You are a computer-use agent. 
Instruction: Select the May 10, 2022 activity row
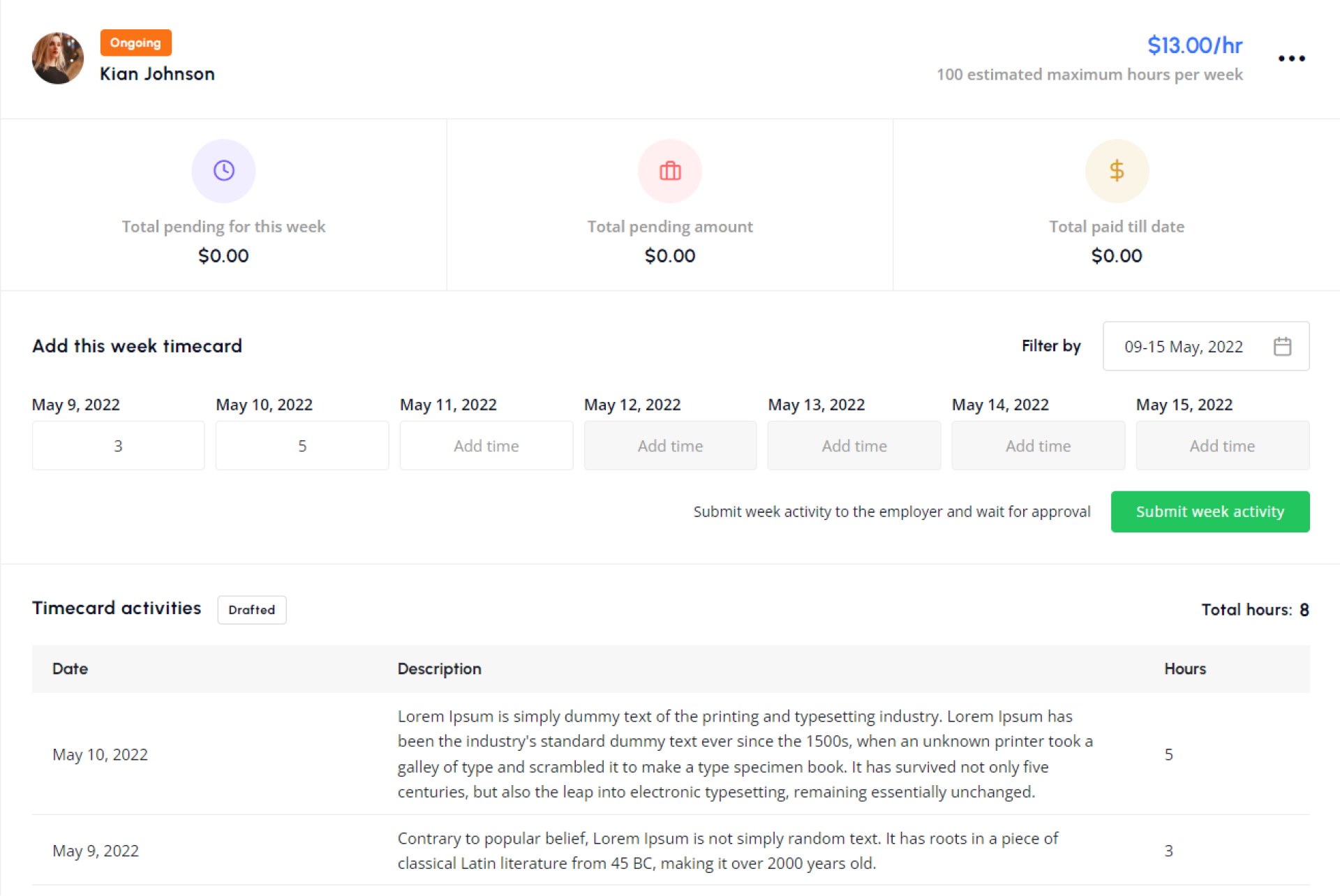pos(670,754)
